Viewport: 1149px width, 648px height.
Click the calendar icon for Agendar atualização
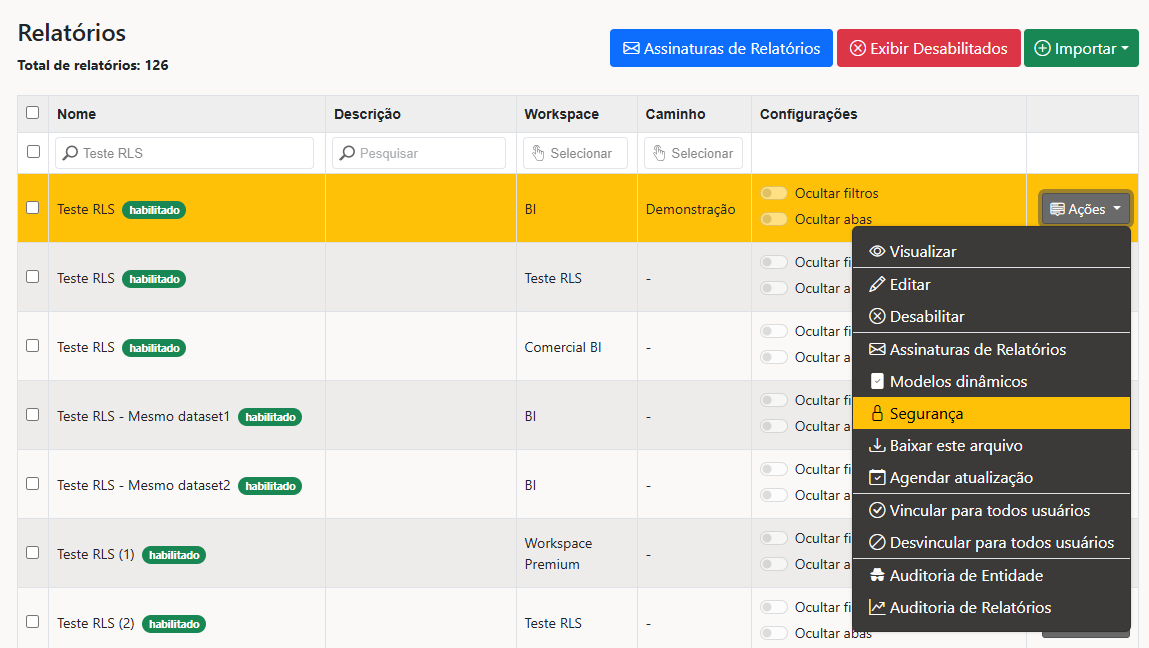(x=876, y=478)
